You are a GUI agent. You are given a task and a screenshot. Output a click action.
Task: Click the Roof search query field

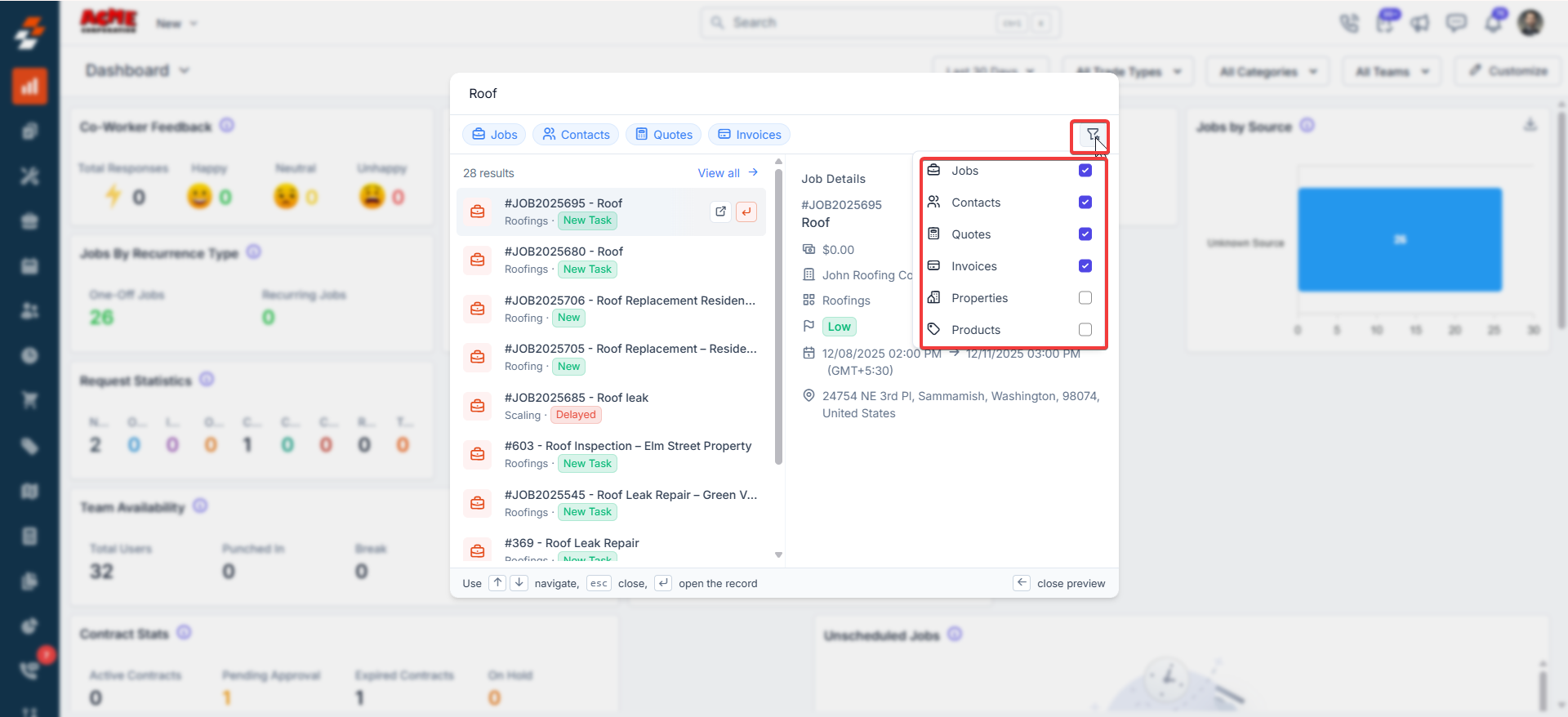coord(784,94)
